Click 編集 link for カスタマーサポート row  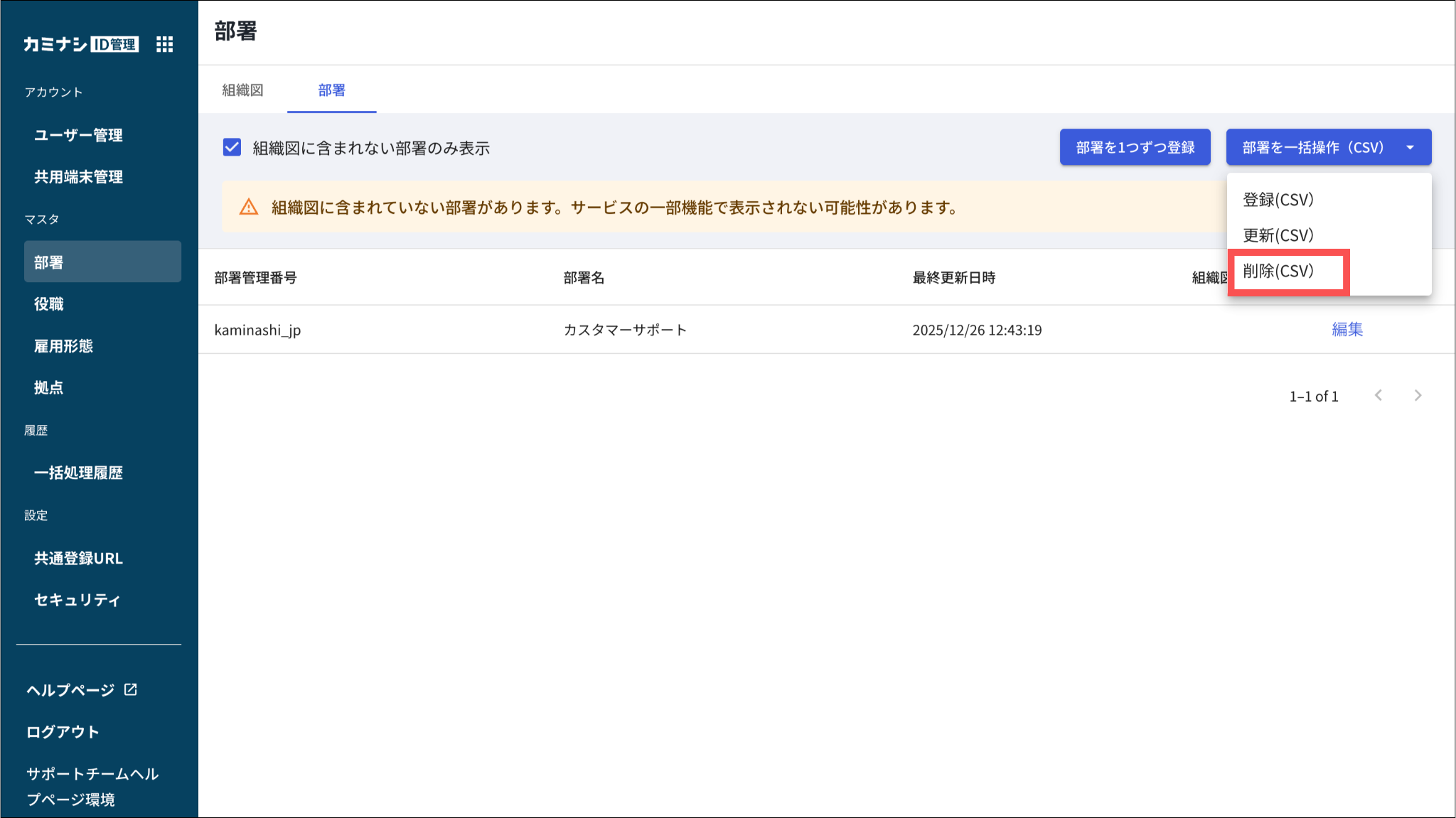[1347, 330]
